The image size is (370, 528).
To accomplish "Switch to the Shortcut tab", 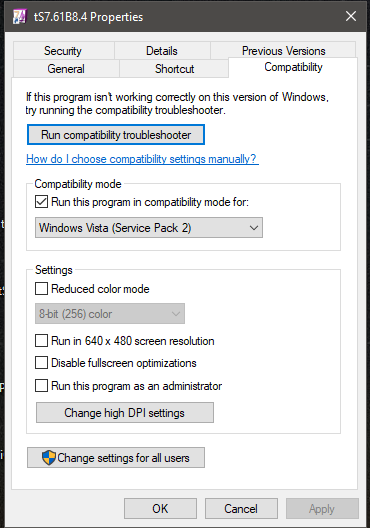I will 174,69.
